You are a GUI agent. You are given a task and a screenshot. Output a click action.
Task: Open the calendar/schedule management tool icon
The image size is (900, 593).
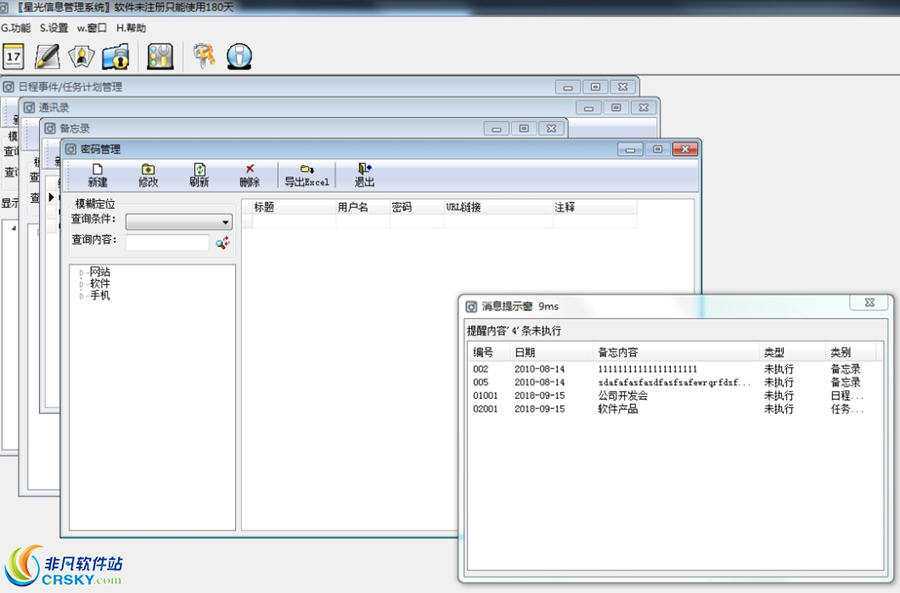(x=16, y=56)
